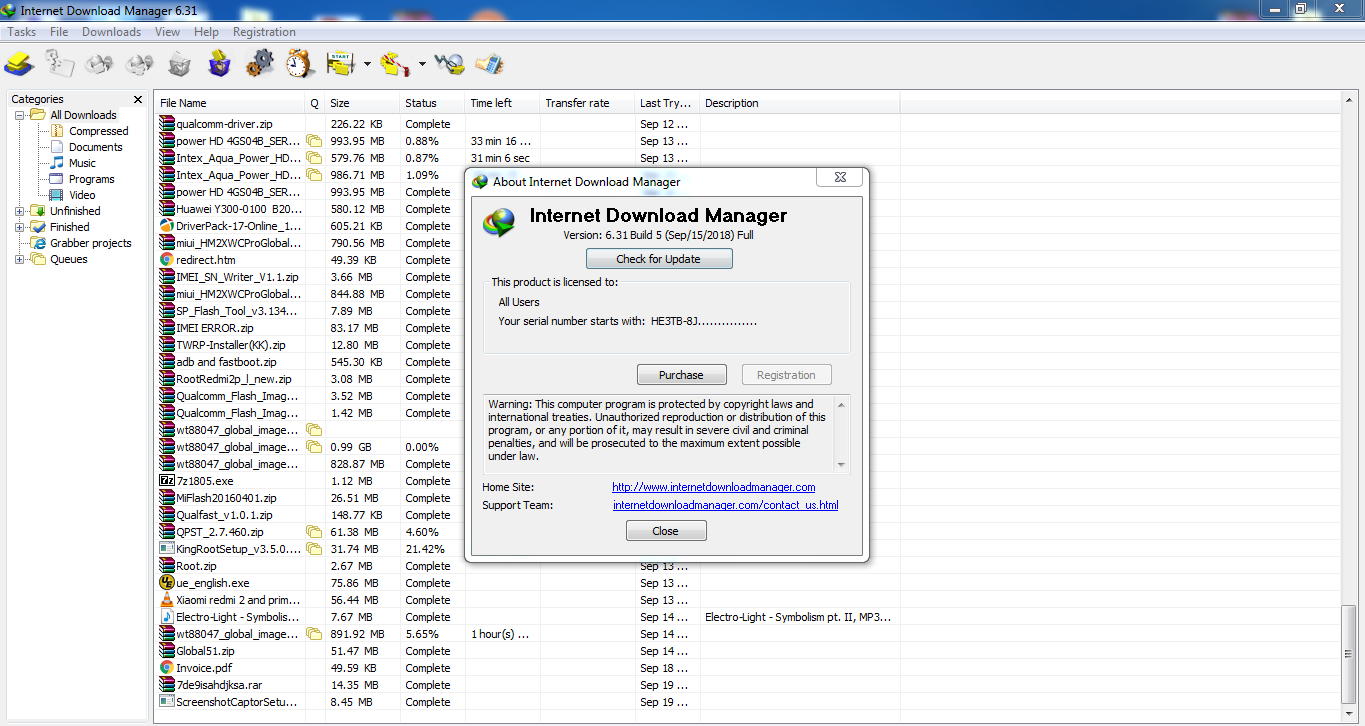Click the queue icon in the 891.92 MB row
Viewport: 1365px width, 726px height.
pyautogui.click(x=314, y=634)
